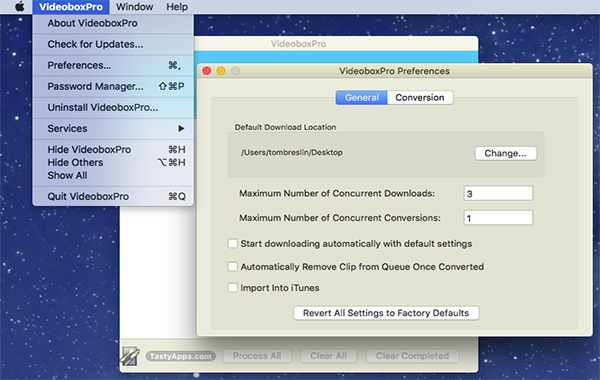Viewport: 600px width, 380px height.
Task: Select the General tab
Action: point(362,98)
